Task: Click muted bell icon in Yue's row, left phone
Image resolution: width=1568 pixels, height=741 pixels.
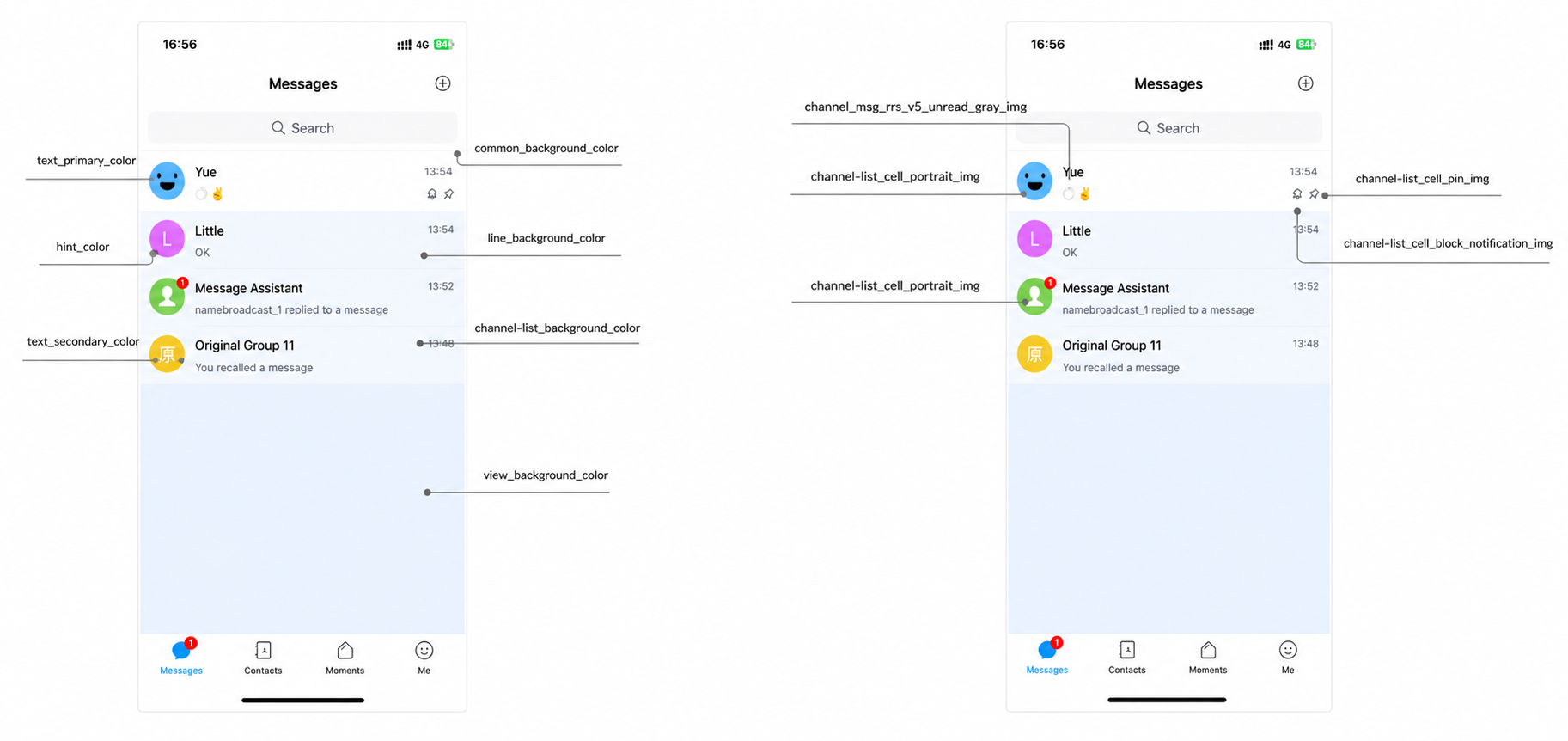Action: coord(432,194)
